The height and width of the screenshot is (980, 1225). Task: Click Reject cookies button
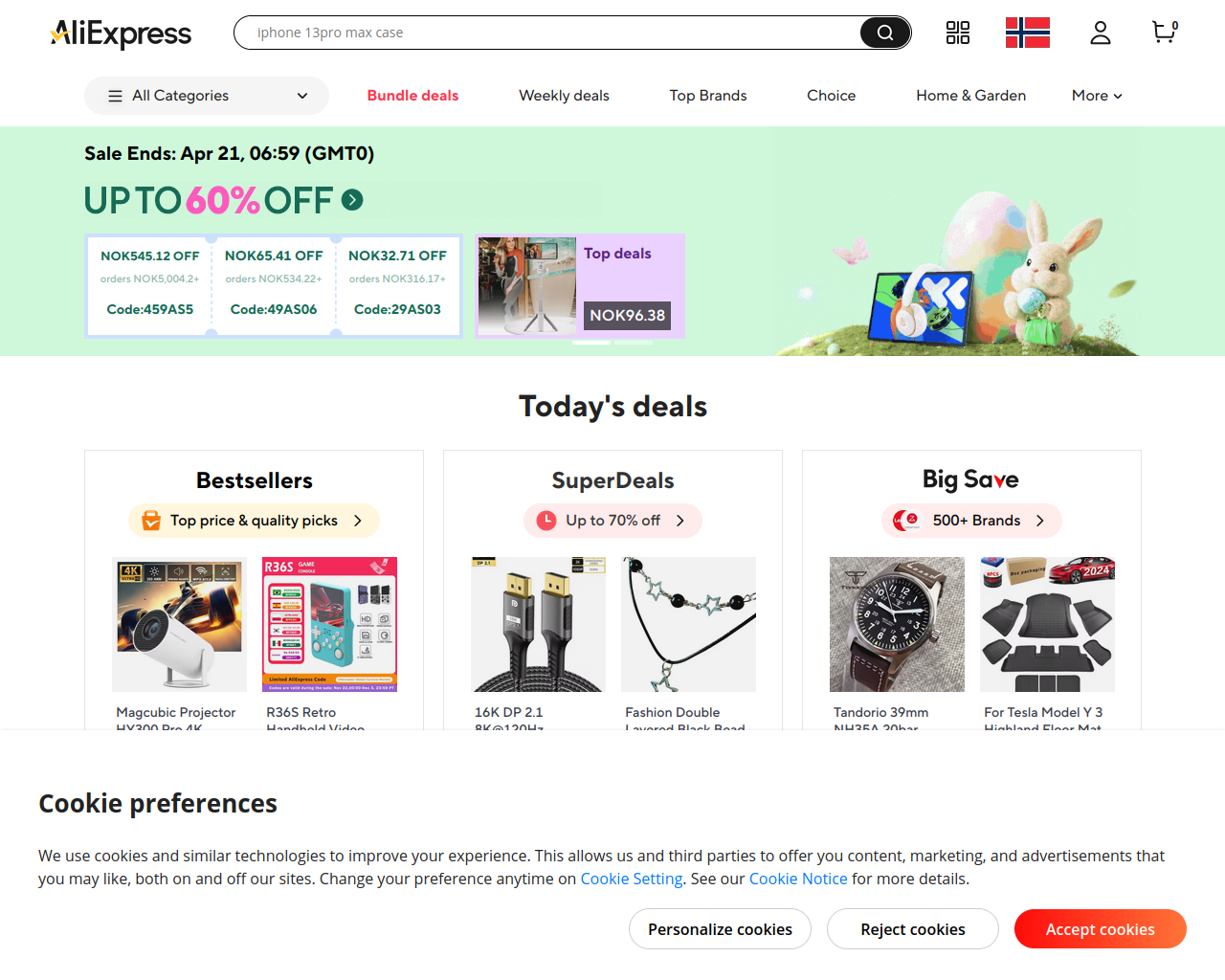[x=913, y=929]
